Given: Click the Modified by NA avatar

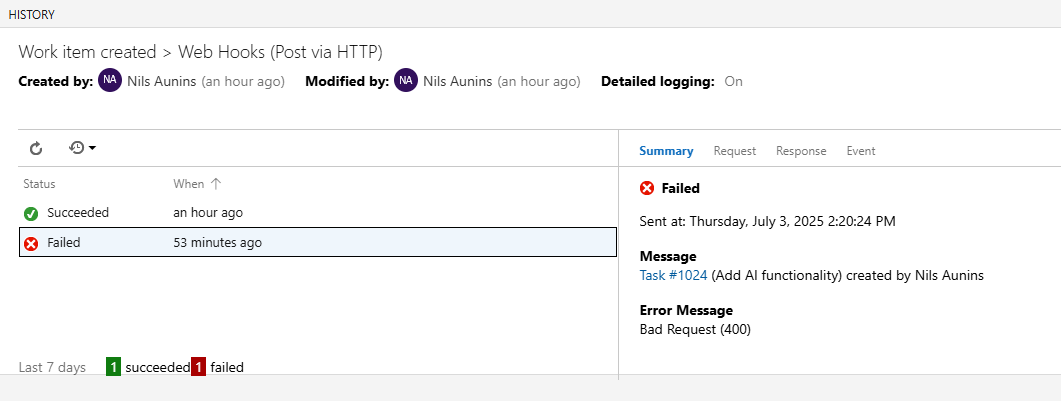Looking at the screenshot, I should click(406, 81).
